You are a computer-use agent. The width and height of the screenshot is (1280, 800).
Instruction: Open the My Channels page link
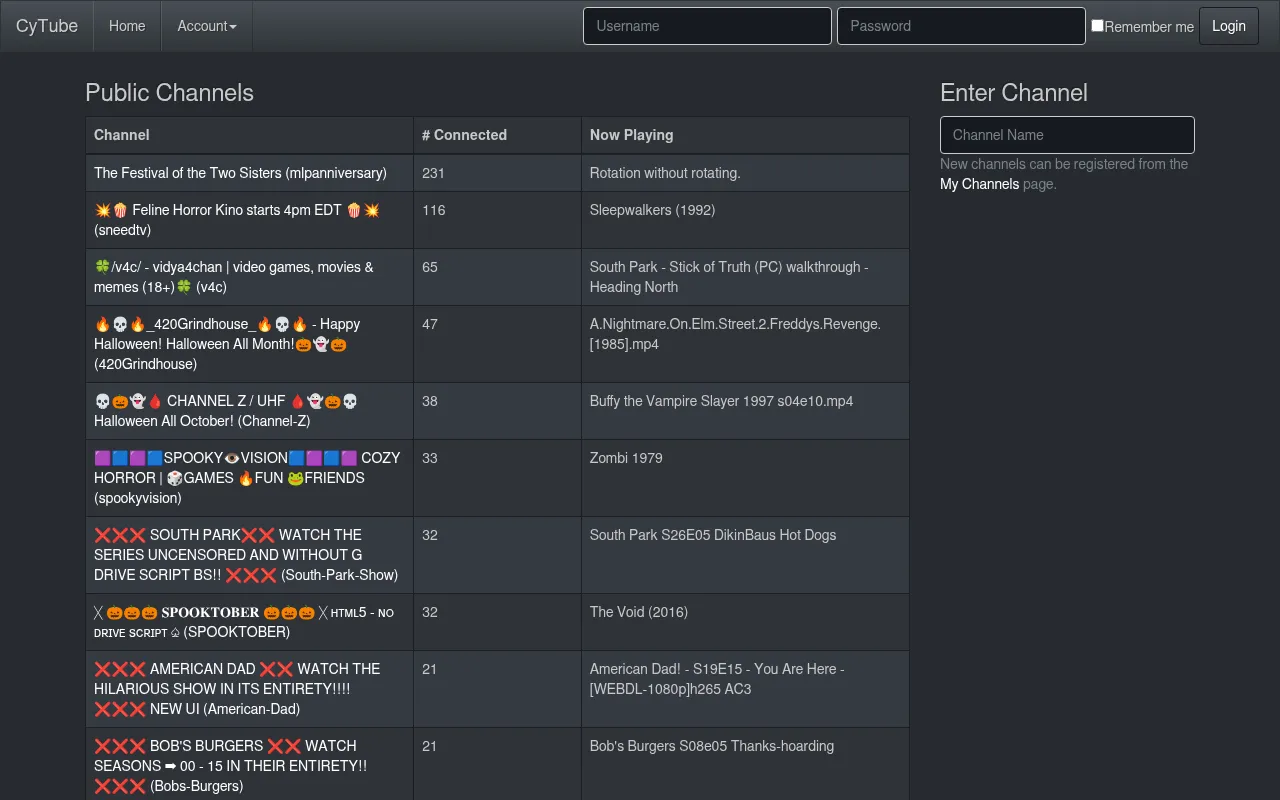[979, 184]
